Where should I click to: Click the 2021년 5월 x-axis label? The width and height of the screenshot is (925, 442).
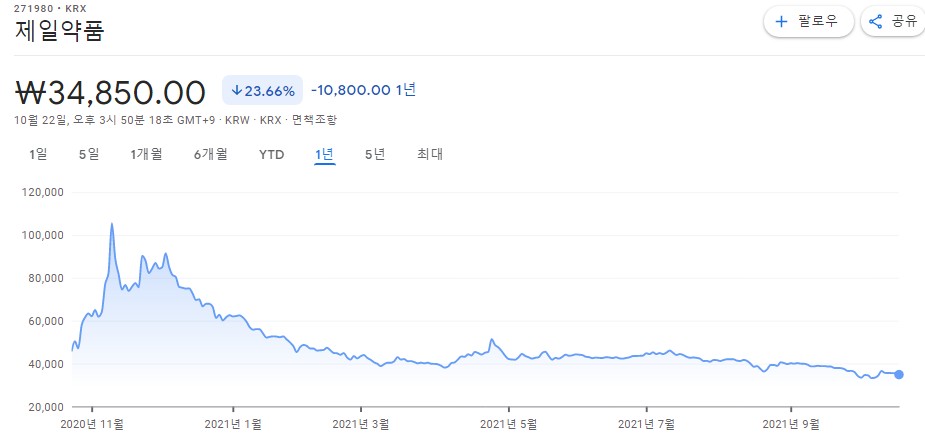pyautogui.click(x=509, y=423)
